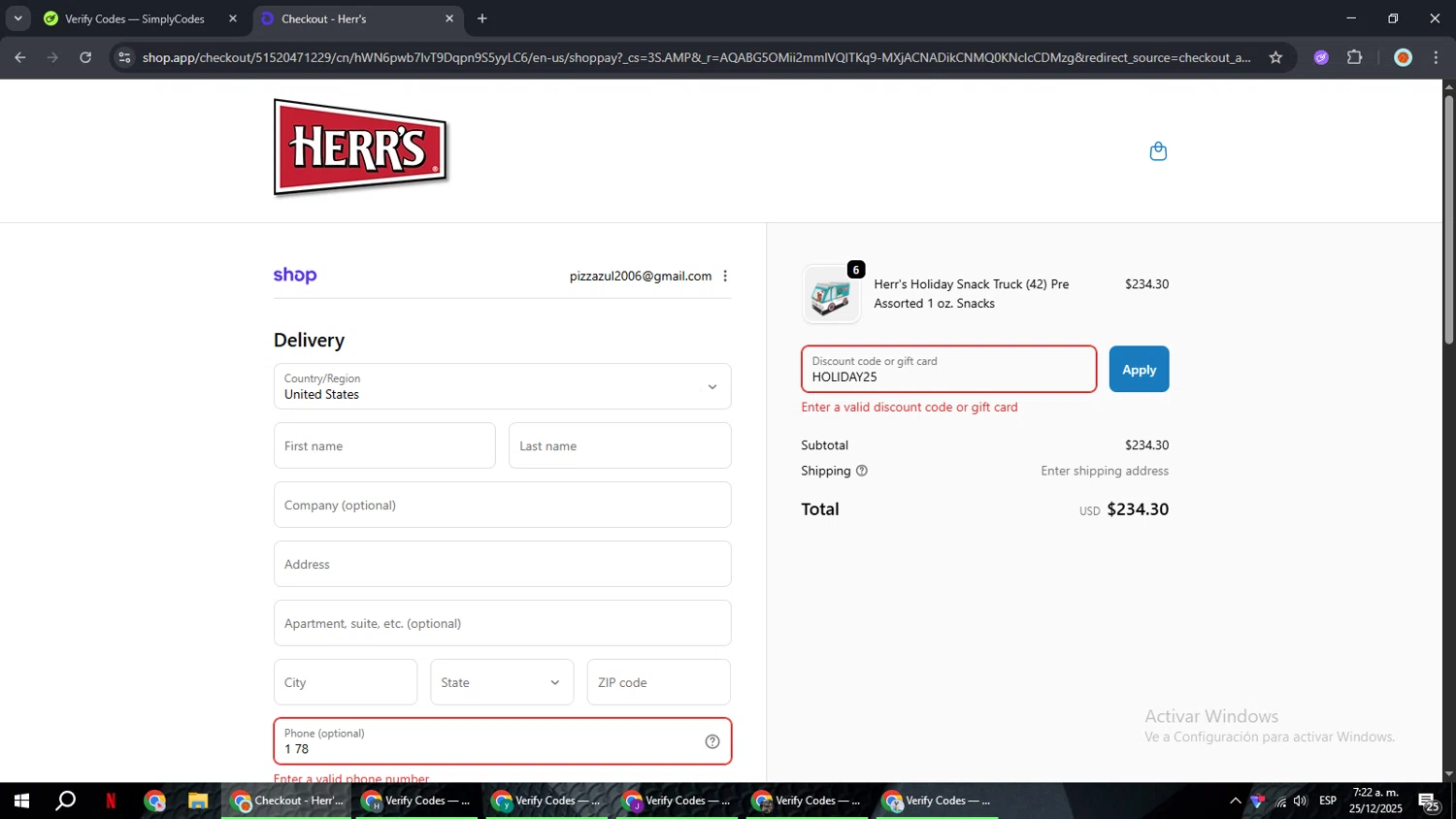Open new tab with plus button
1456x819 pixels.
click(482, 18)
